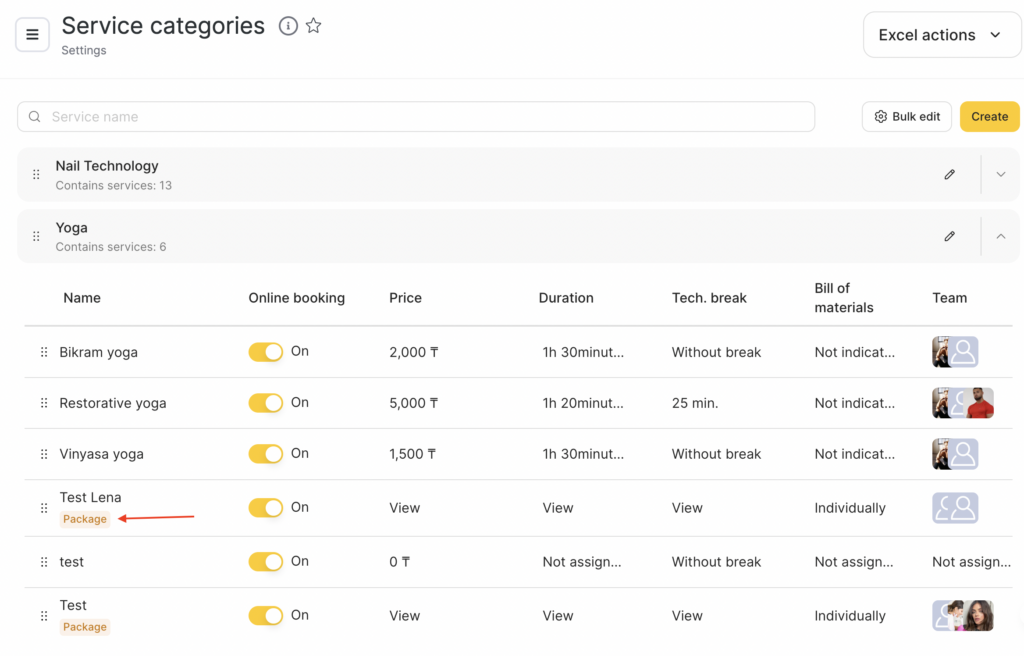The height and width of the screenshot is (656, 1024).
Task: Toggle online booking for Restorative yoga
Action: click(x=266, y=403)
